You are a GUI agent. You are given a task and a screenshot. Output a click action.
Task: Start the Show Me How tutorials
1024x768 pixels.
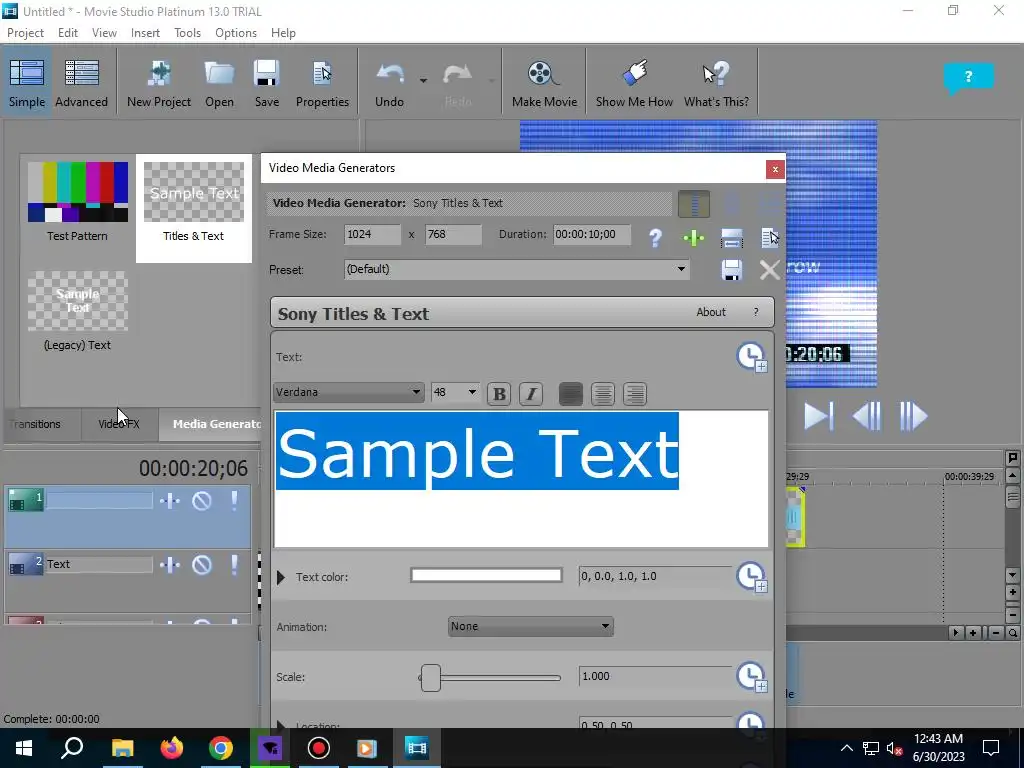634,83
